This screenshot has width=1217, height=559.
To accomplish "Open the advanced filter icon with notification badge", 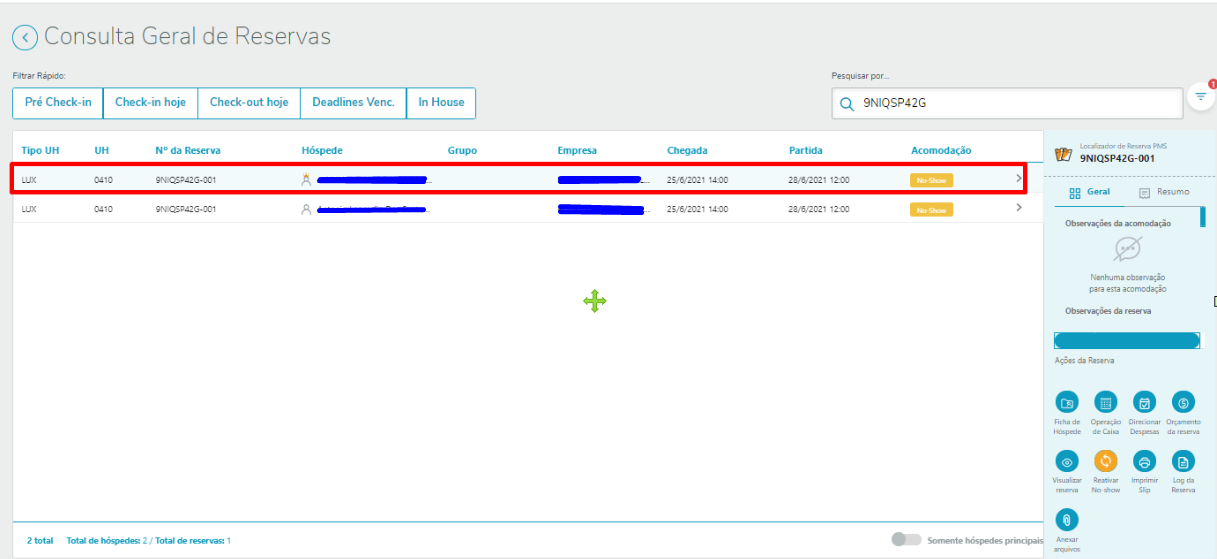I will tap(1200, 97).
